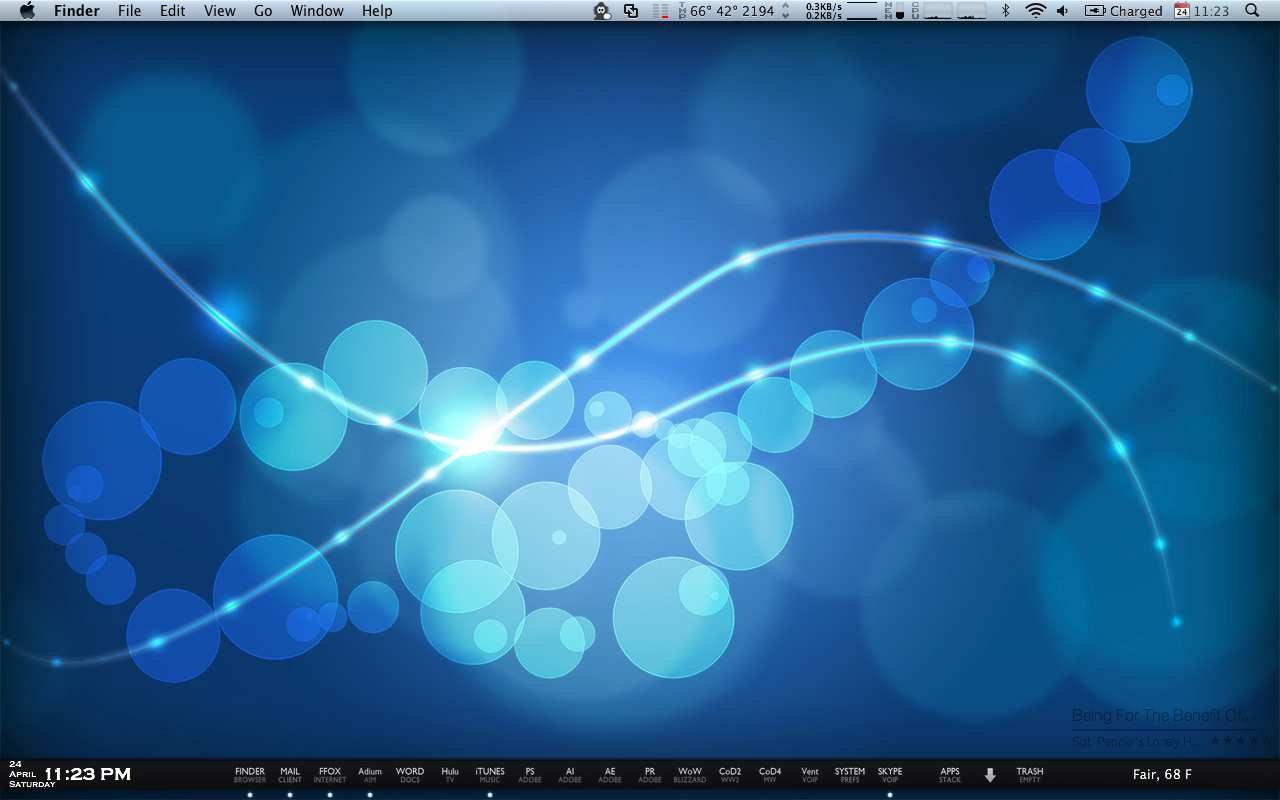1280x800 pixels.
Task: Open the Wi-Fi status menu
Action: (1036, 11)
